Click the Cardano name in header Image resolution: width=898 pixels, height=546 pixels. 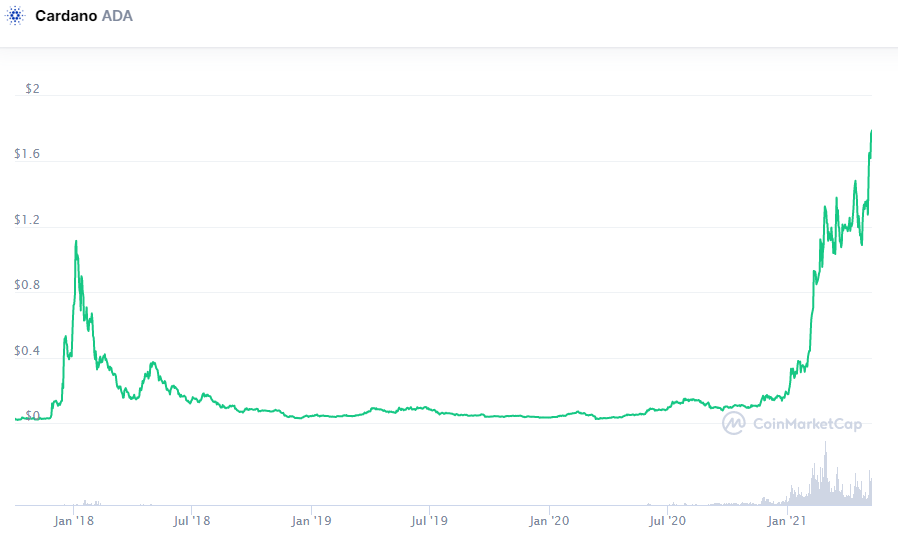66,16
